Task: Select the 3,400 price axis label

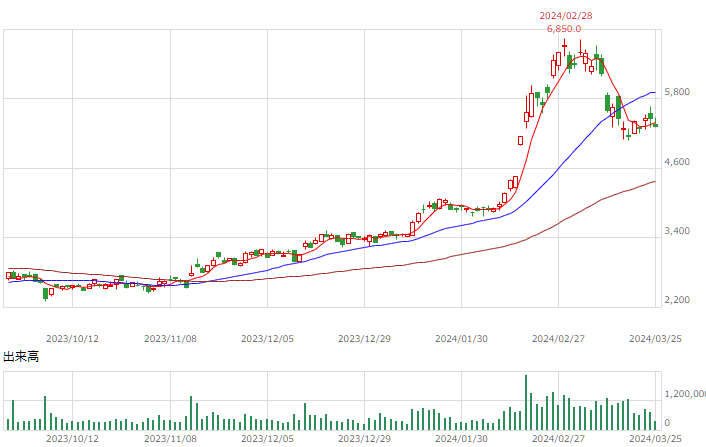Action: 677,231
